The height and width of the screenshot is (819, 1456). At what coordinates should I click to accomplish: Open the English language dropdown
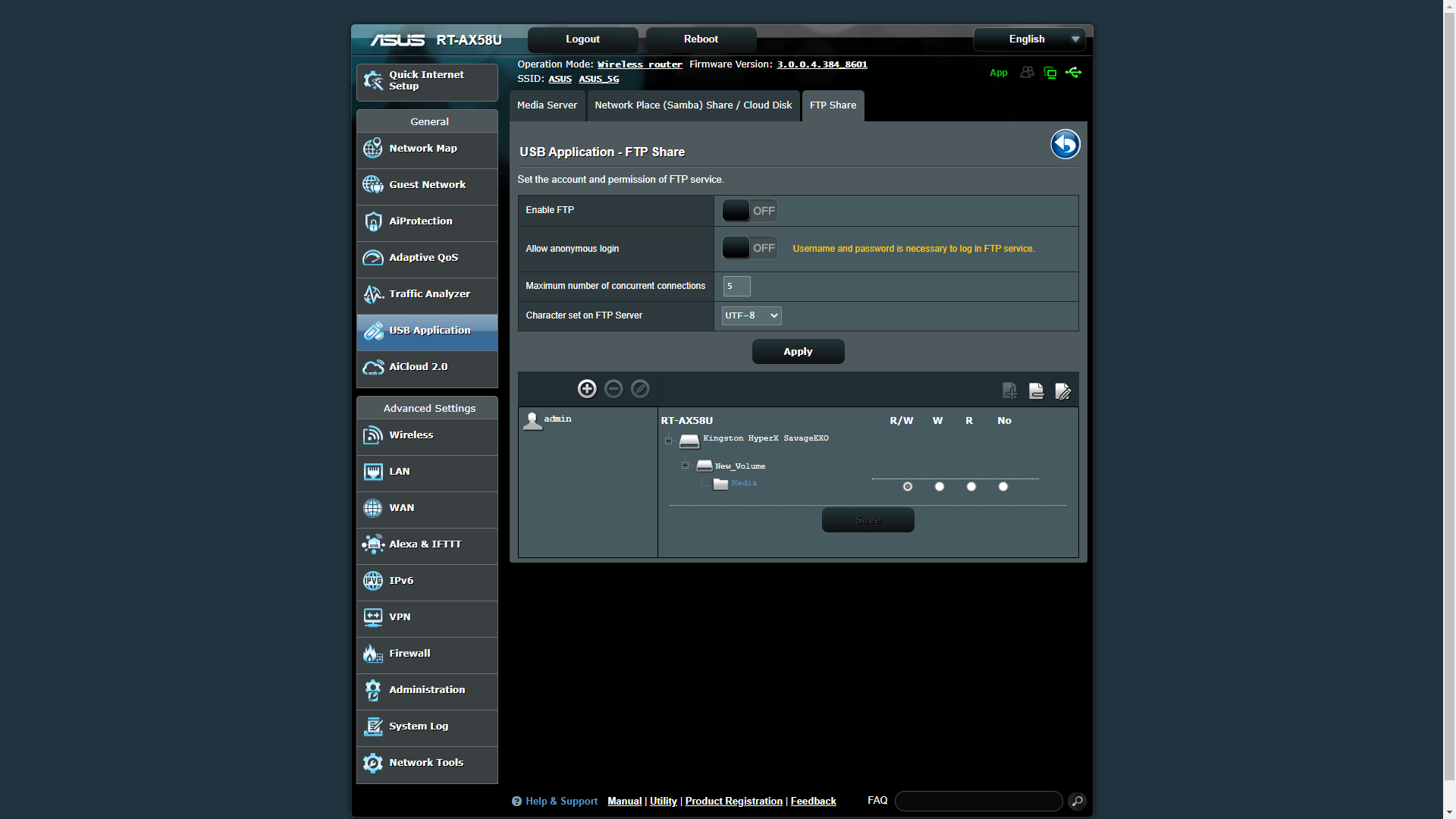(1029, 39)
